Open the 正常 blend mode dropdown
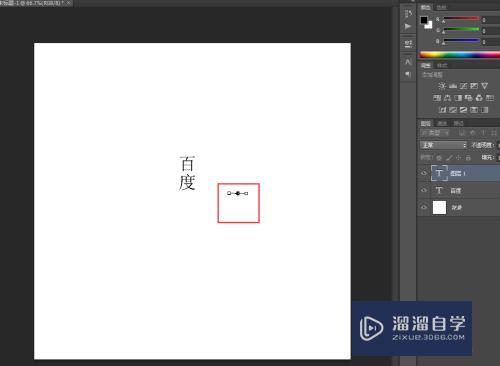 point(443,145)
